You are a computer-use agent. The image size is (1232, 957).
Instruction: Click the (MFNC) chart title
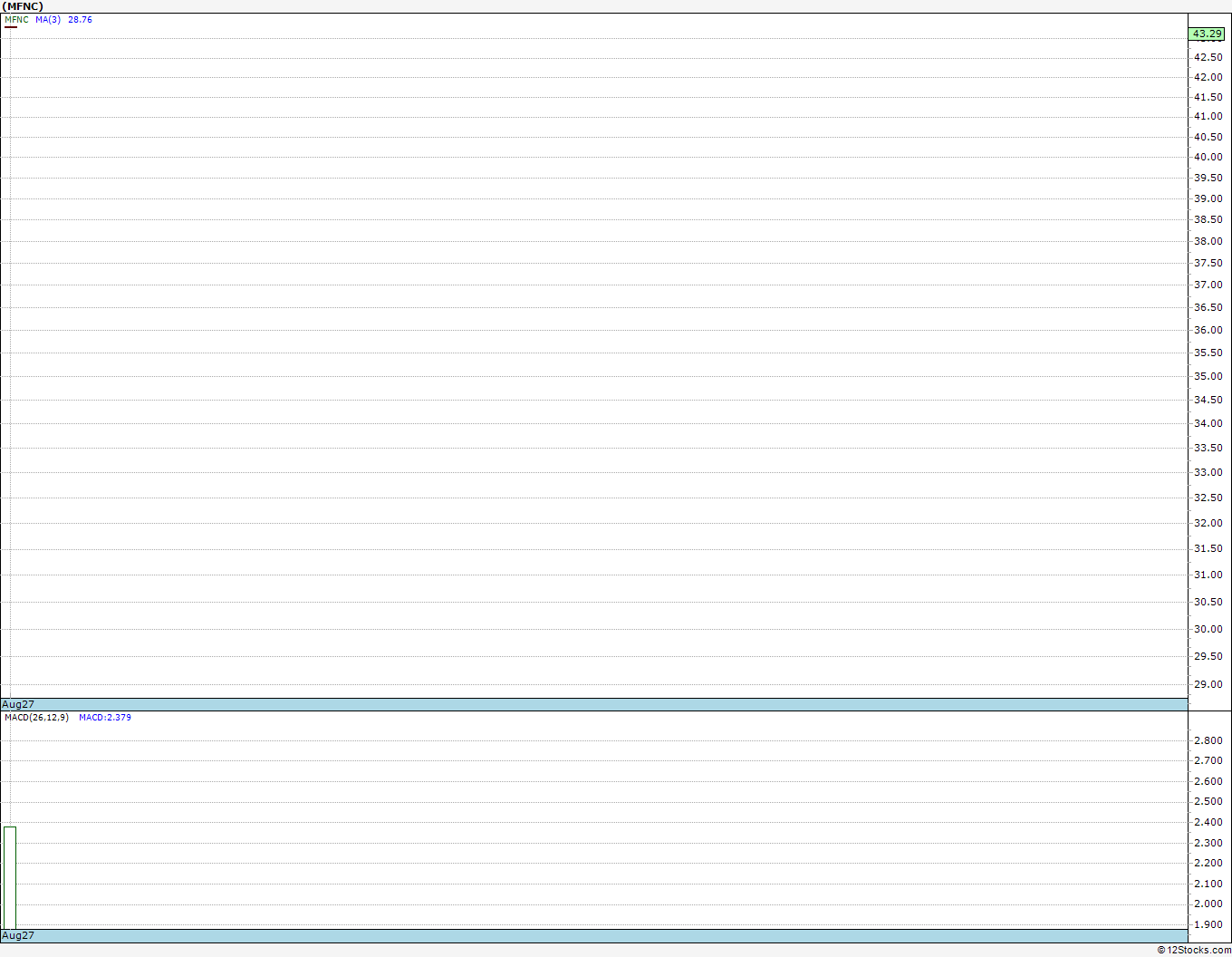[23, 6]
